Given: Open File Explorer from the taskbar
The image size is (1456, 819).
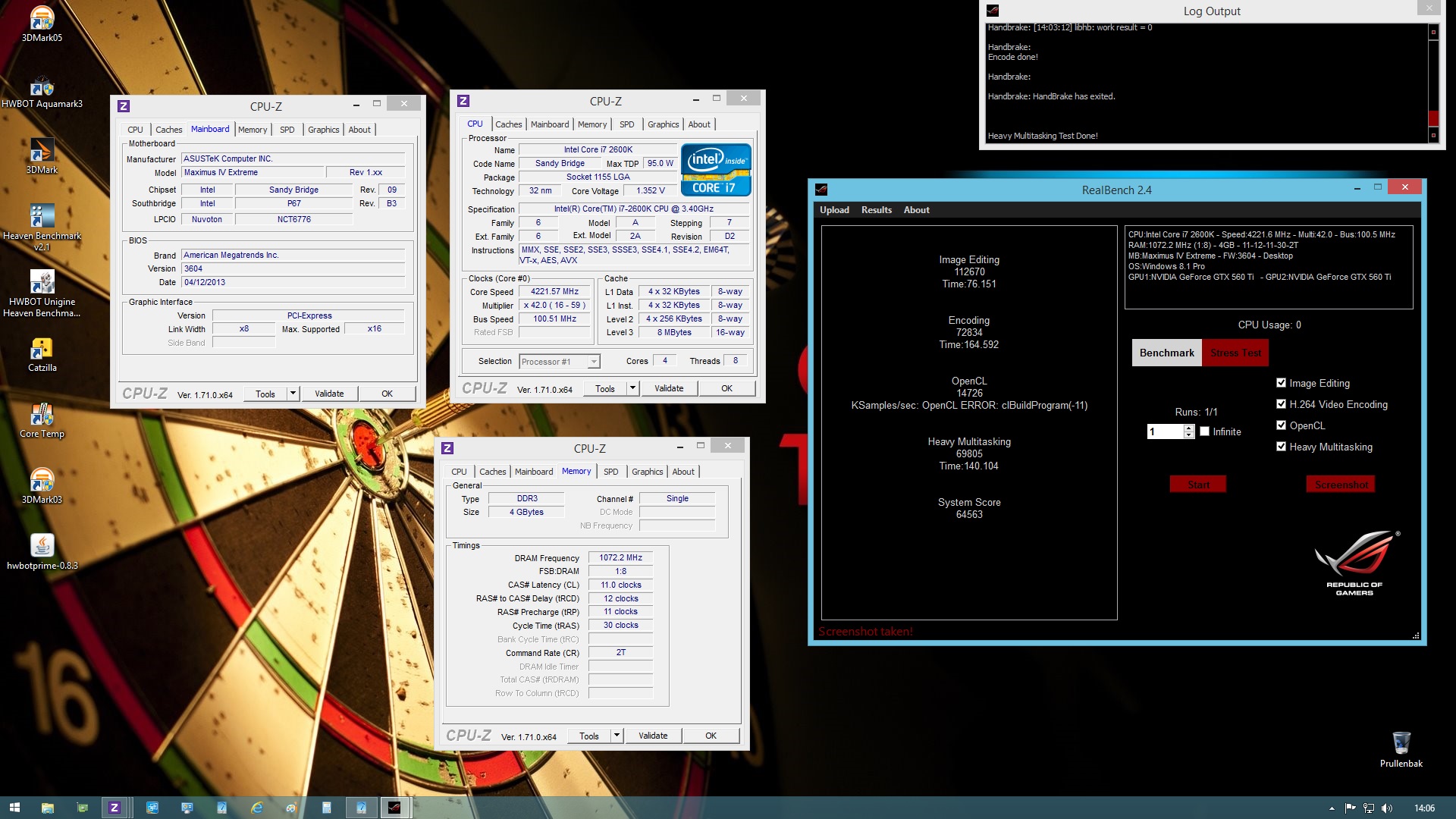Looking at the screenshot, I should (x=47, y=808).
